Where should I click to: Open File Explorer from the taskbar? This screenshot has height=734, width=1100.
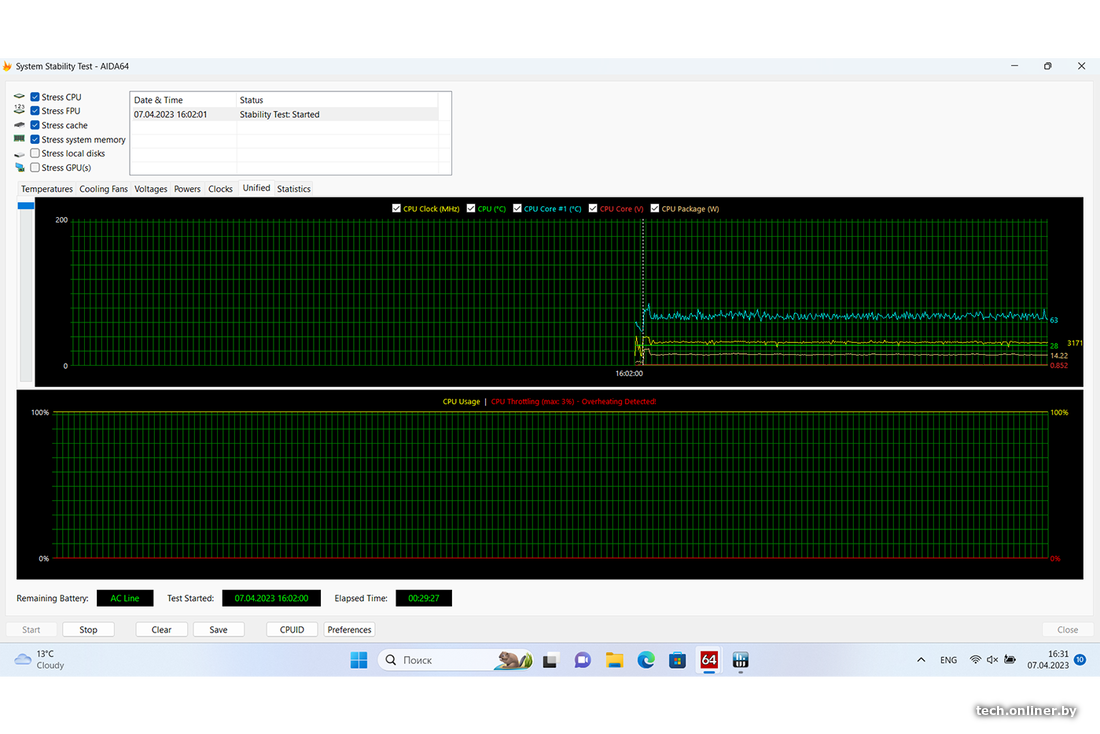(x=614, y=660)
